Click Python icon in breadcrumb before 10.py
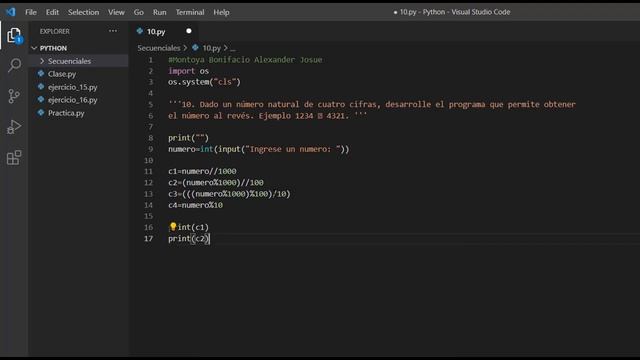Viewport: 640px width, 360px height. pos(196,48)
